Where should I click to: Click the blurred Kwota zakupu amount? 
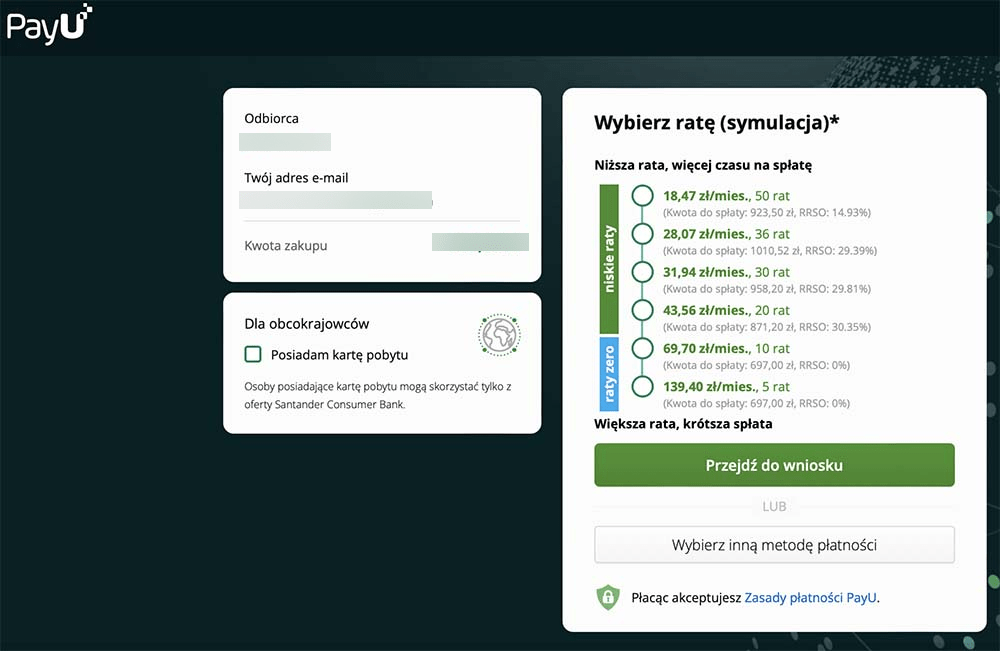point(480,242)
